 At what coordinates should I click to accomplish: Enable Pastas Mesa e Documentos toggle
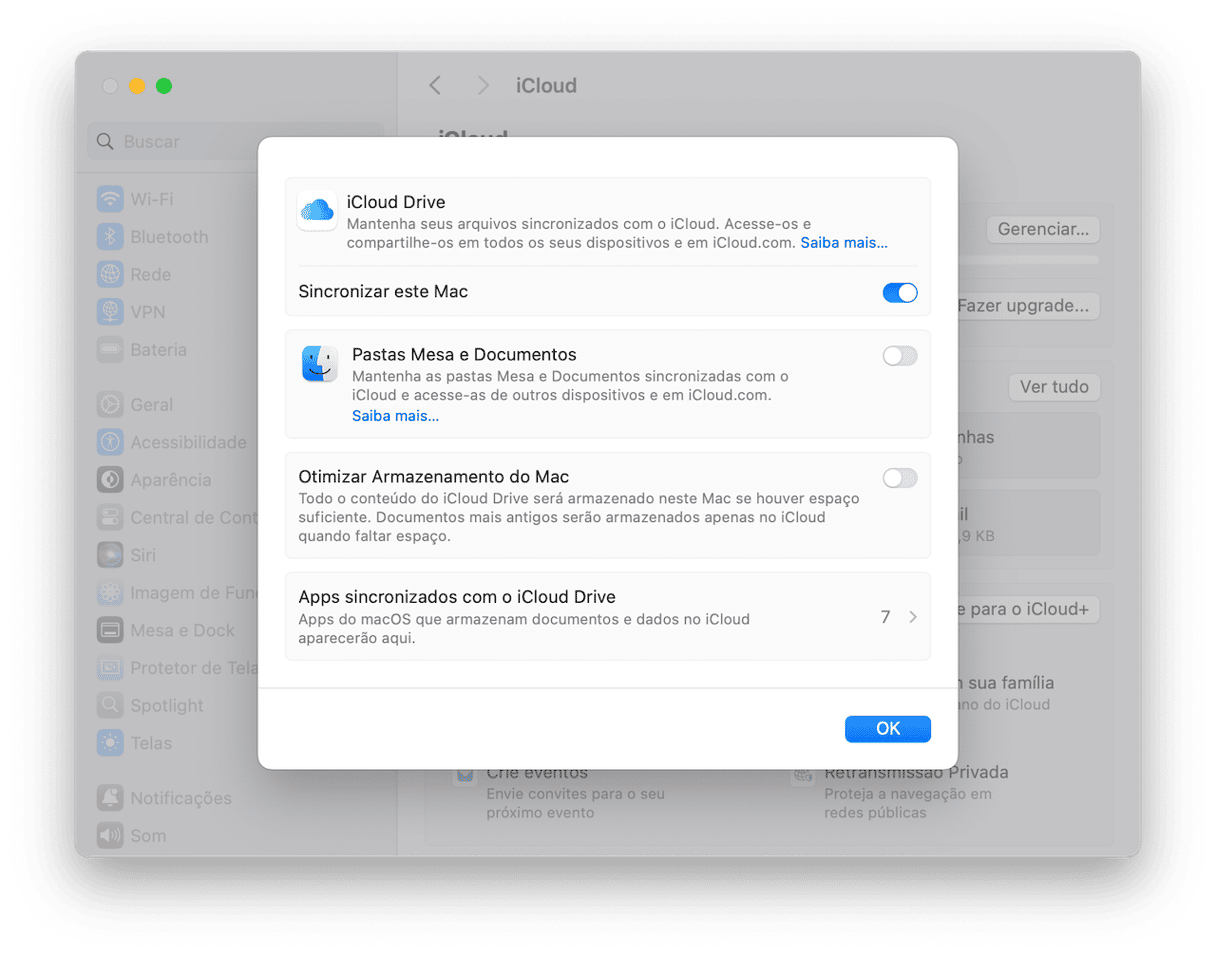coord(899,356)
